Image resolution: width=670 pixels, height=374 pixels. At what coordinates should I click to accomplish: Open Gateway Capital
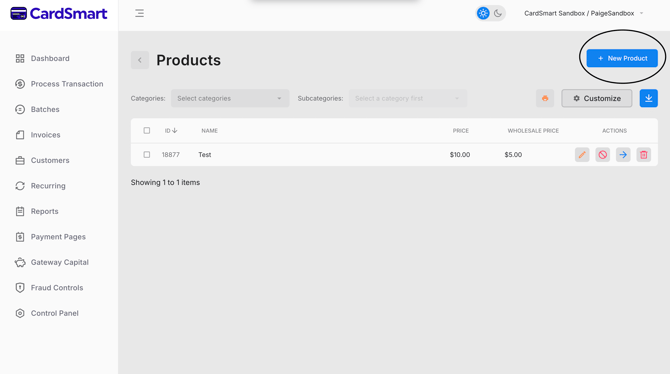tap(52, 262)
